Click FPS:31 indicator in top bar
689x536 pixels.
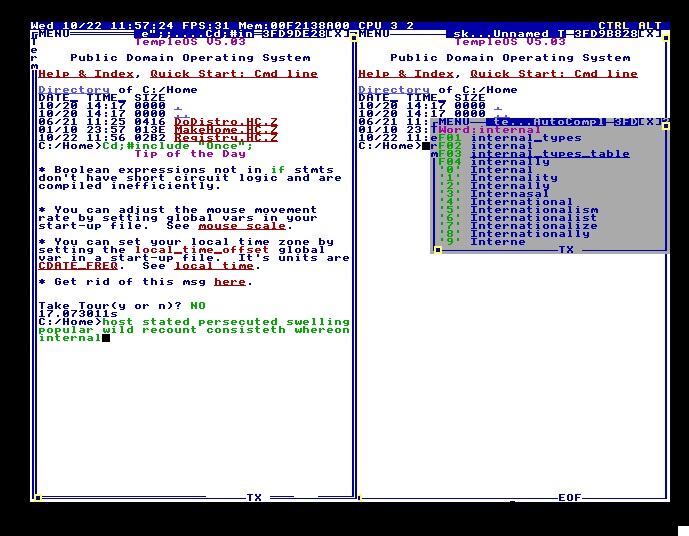coord(206,26)
